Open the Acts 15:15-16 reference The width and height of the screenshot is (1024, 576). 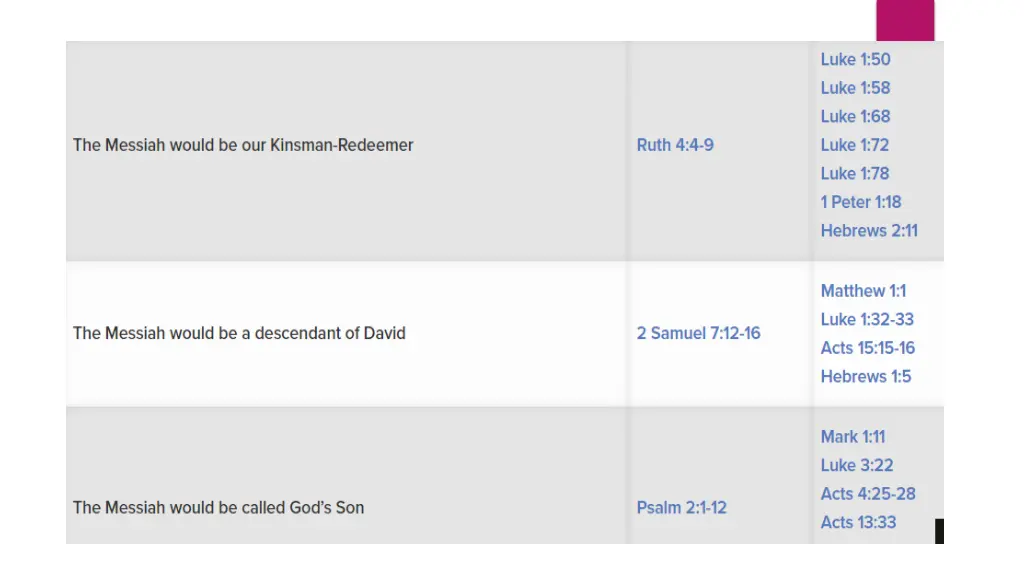868,348
